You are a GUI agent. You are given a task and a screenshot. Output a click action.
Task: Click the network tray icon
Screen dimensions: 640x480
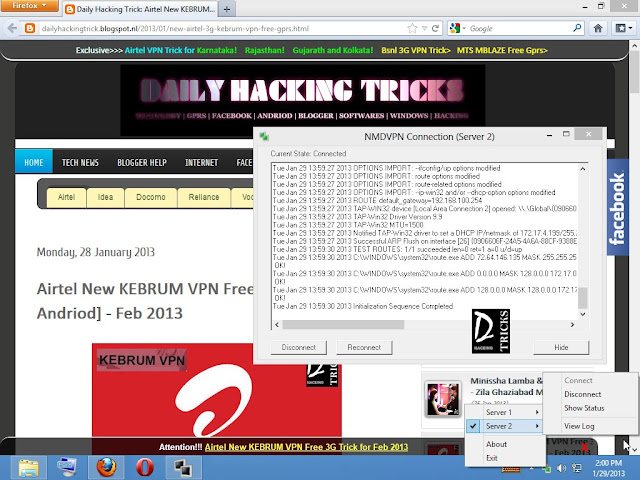[x=577, y=468]
